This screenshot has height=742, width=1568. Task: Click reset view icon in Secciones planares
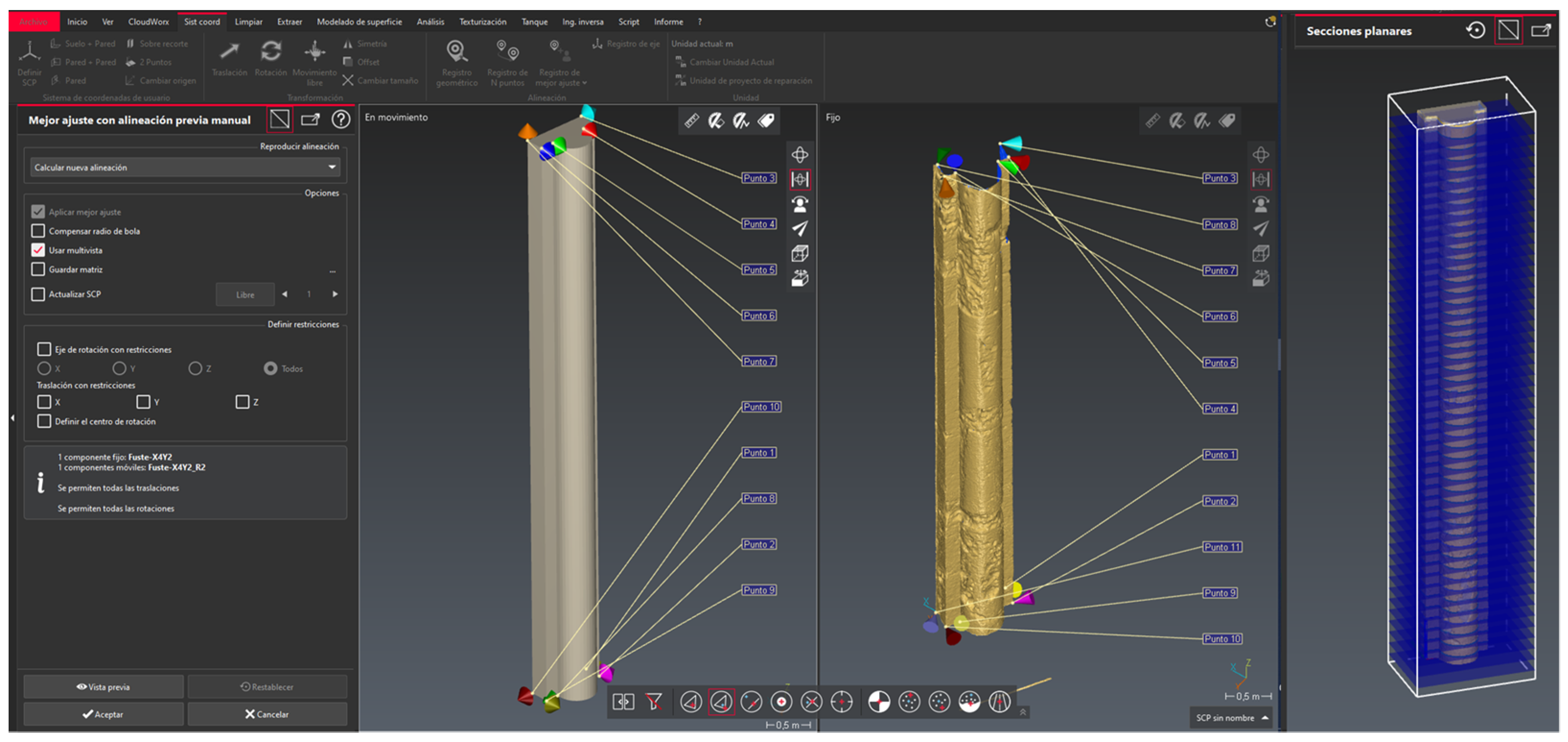pos(1475,31)
